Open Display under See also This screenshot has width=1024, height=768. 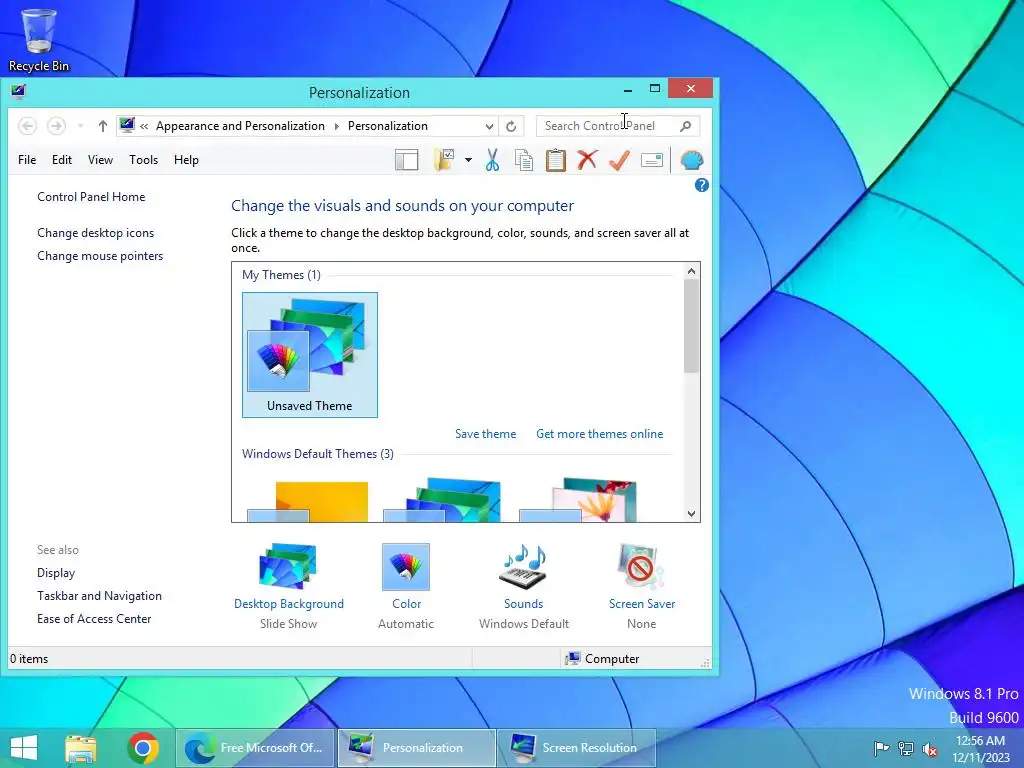(x=56, y=573)
